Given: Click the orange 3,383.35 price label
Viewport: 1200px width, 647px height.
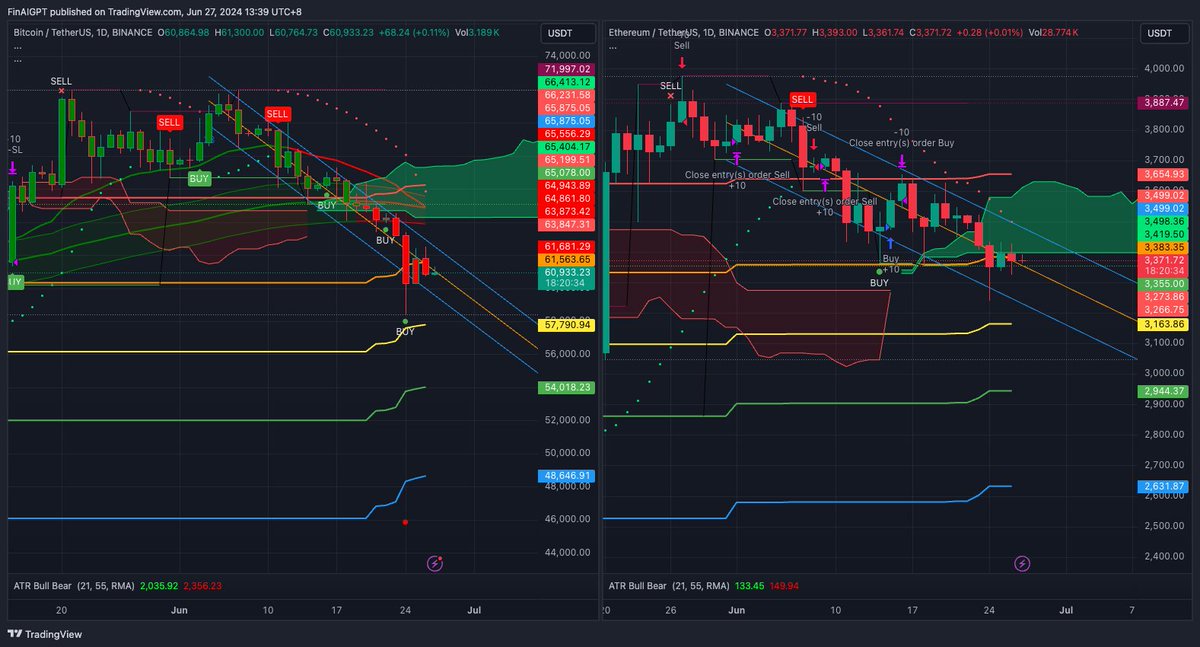Looking at the screenshot, I should [1161, 247].
